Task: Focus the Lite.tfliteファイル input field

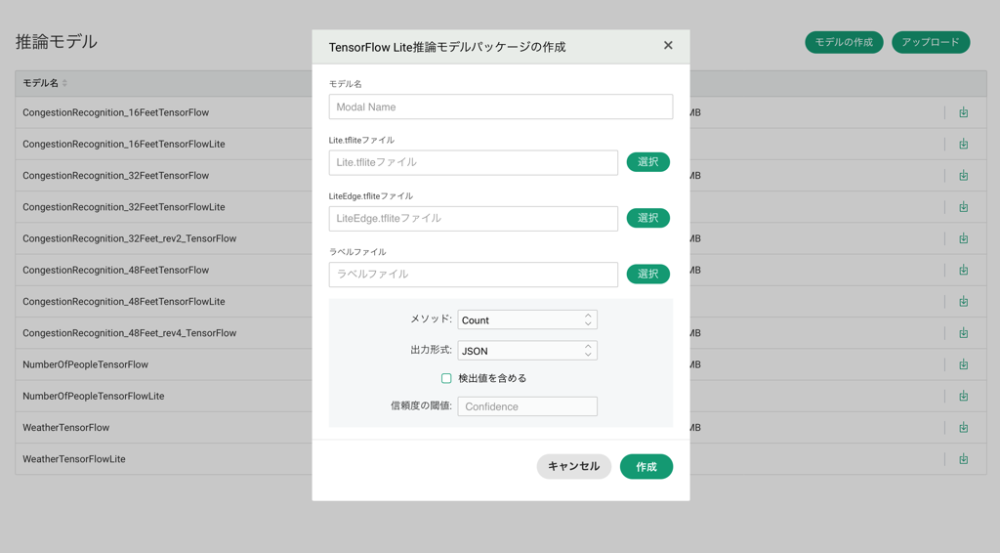Action: pos(473,163)
